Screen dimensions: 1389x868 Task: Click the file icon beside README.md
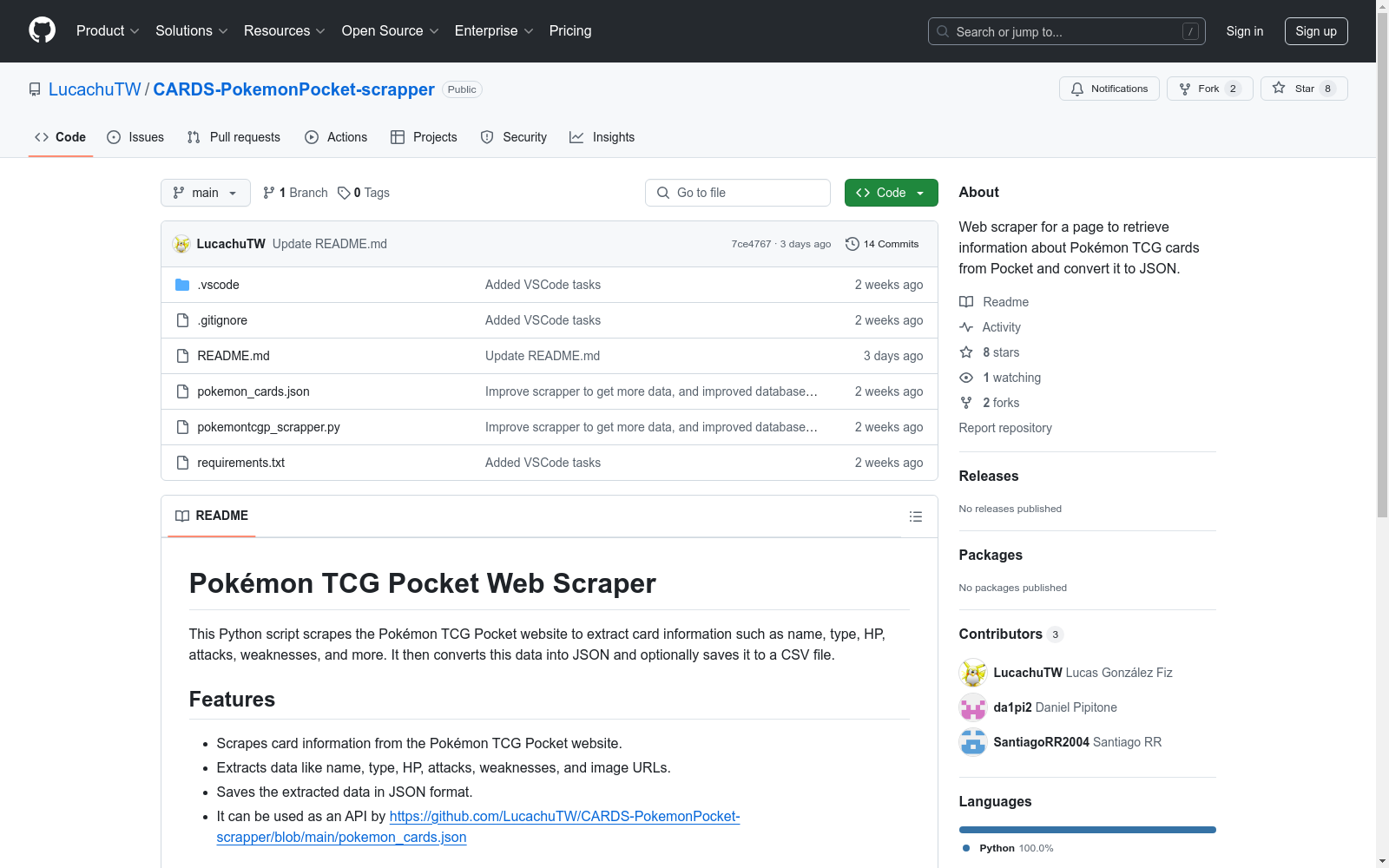[x=182, y=356]
